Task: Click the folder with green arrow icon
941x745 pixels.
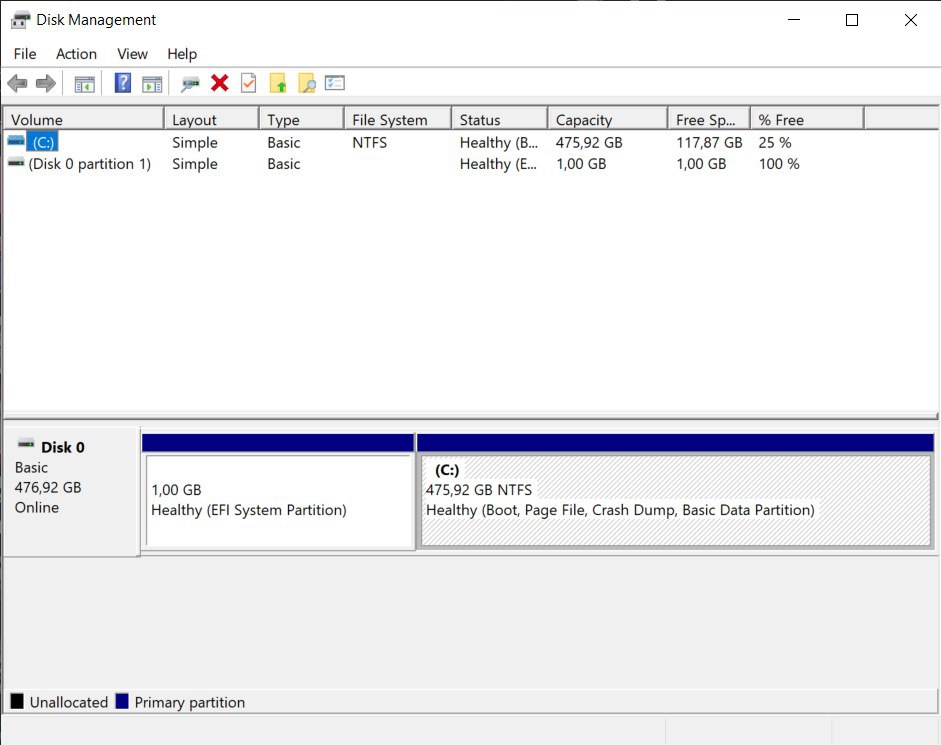Action: pos(277,83)
